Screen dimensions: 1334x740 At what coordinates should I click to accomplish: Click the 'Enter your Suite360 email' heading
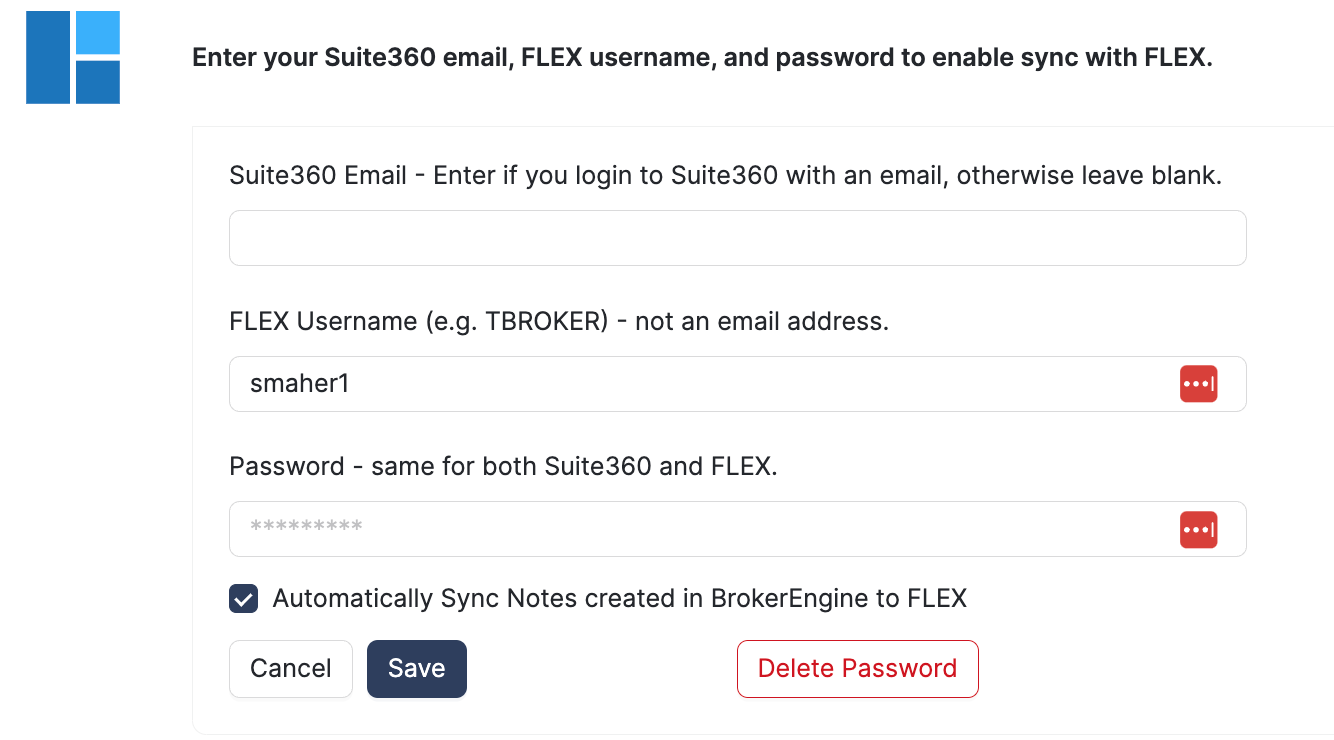[x=701, y=58]
